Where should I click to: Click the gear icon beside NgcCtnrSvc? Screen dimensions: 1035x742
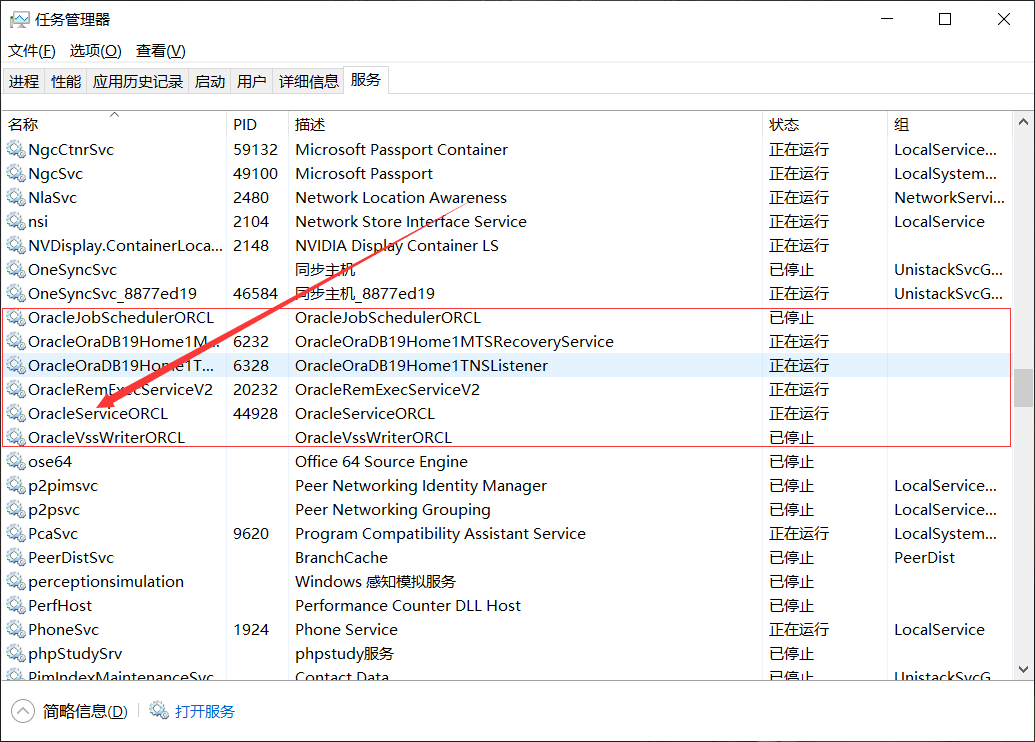coord(16,150)
